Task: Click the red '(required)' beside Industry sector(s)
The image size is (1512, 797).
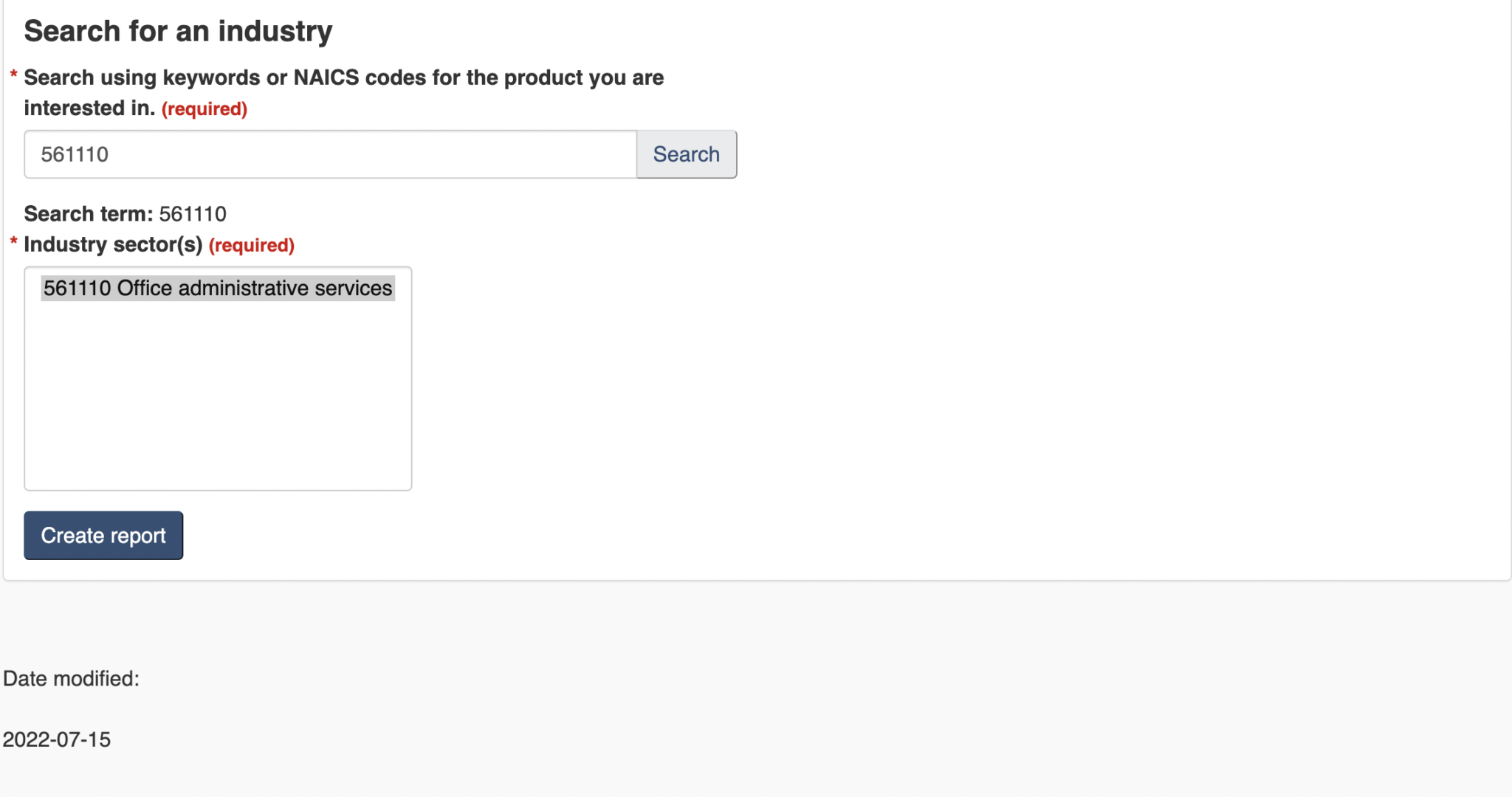Action: 252,245
